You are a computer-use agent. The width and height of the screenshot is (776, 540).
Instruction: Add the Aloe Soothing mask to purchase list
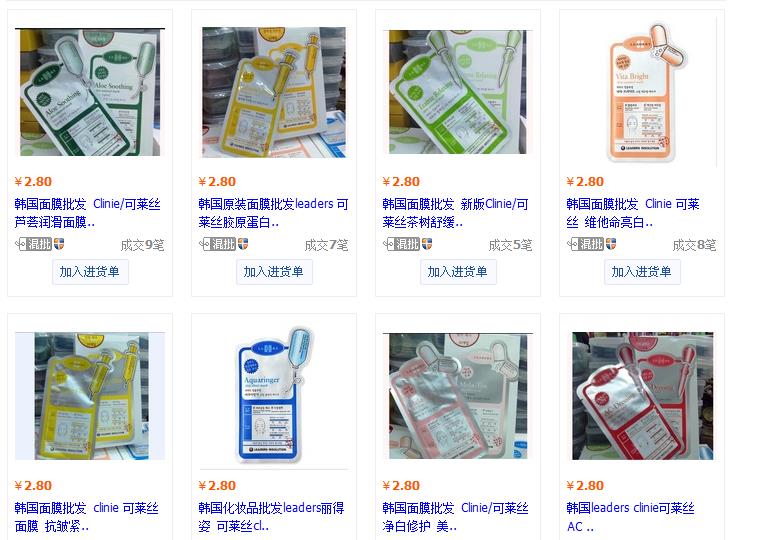click(x=90, y=272)
